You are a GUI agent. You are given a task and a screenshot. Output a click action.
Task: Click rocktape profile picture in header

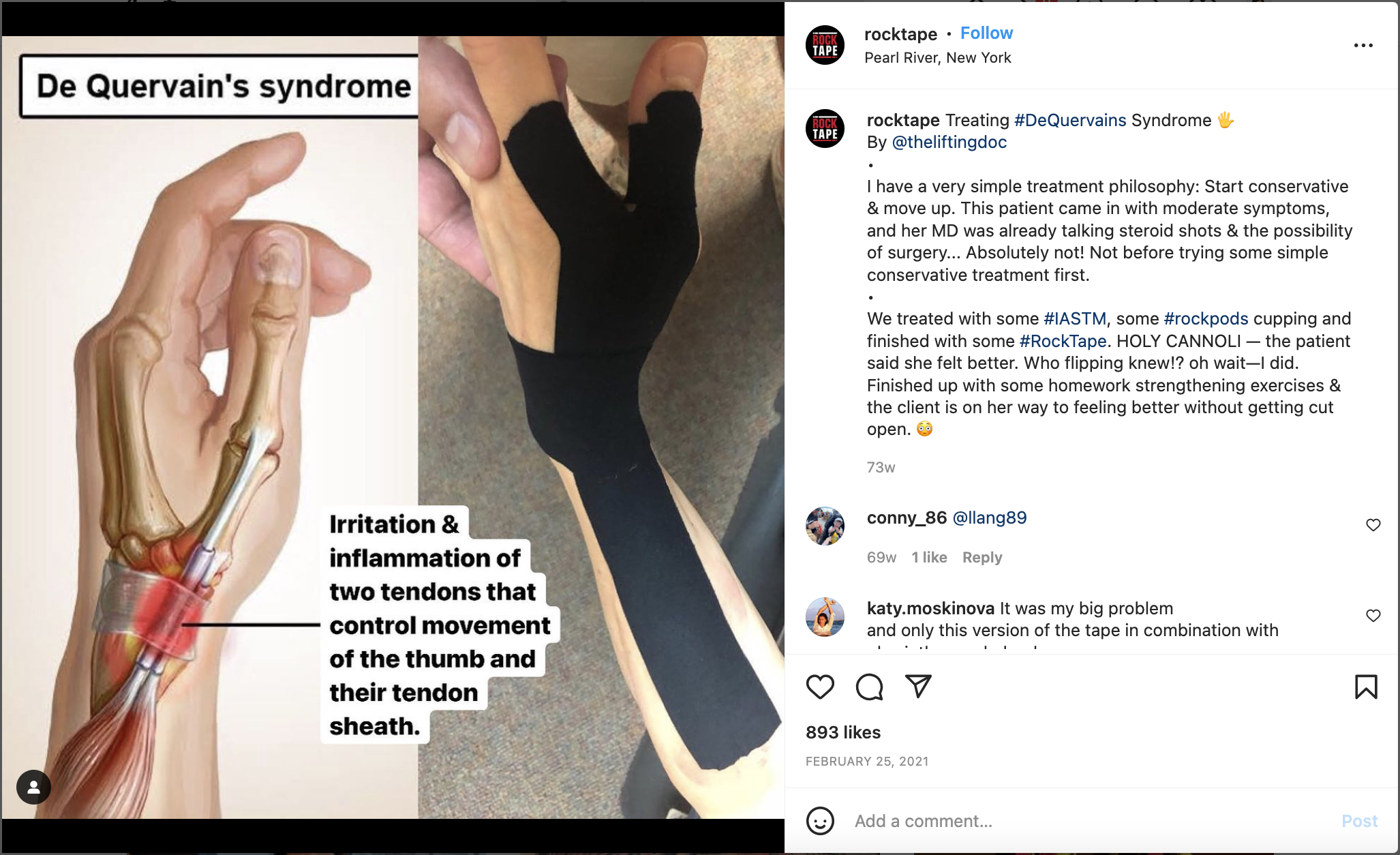(x=825, y=45)
